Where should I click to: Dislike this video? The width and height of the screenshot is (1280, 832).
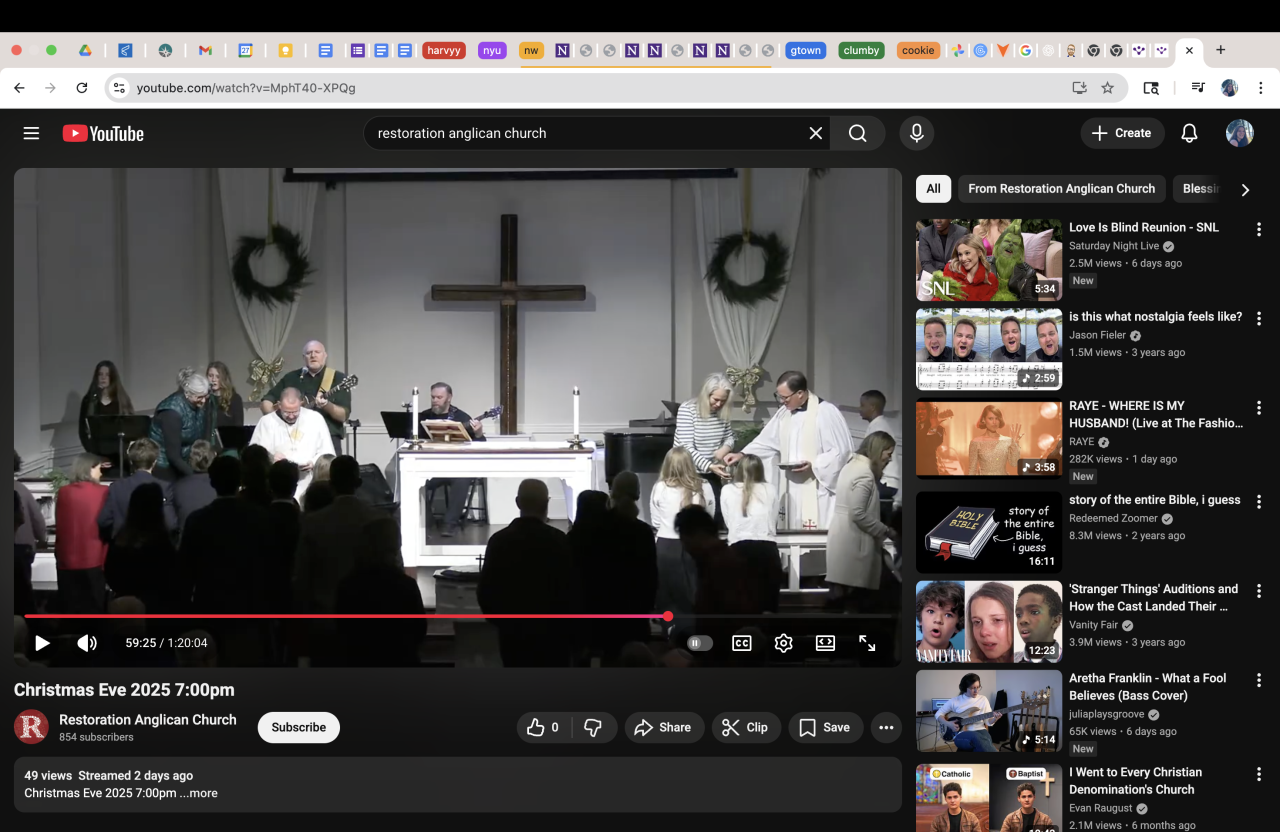coord(593,727)
